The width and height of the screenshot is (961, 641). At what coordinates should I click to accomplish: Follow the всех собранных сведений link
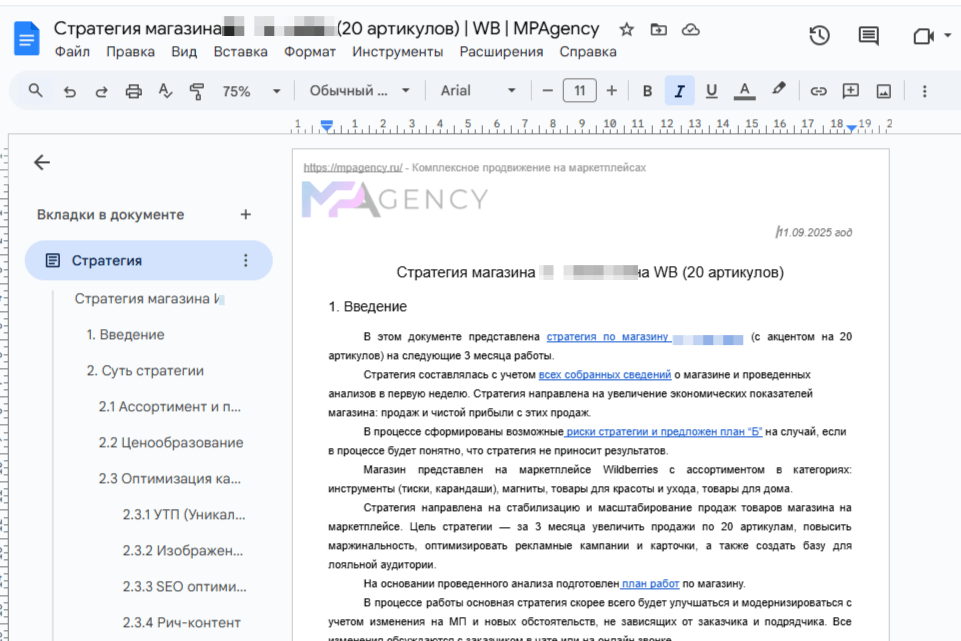[x=605, y=374]
